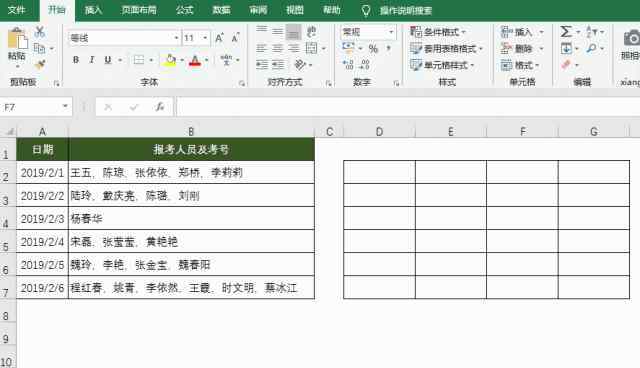The height and width of the screenshot is (368, 640).
Task: Open 格式 cell format button
Action: [520, 65]
